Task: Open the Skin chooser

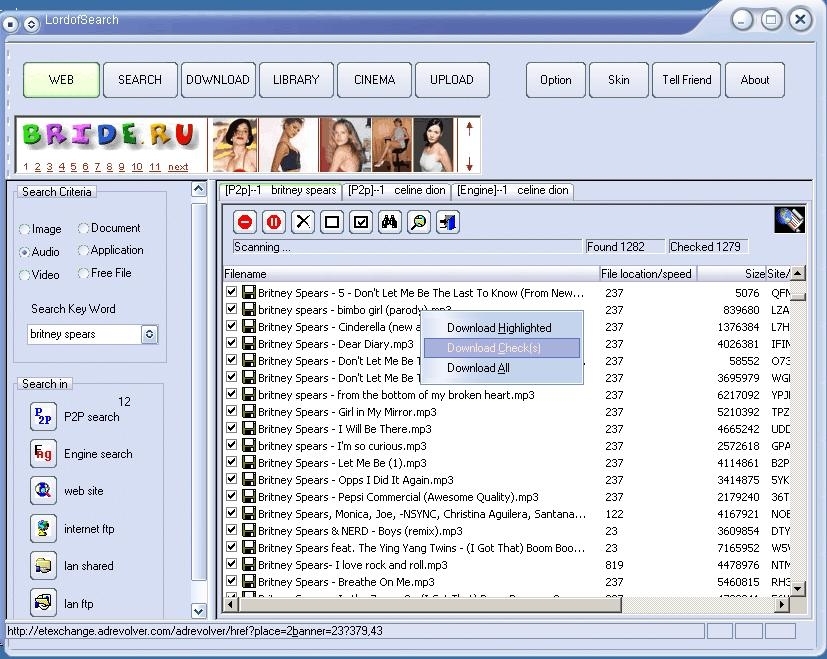Action: pyautogui.click(x=618, y=80)
